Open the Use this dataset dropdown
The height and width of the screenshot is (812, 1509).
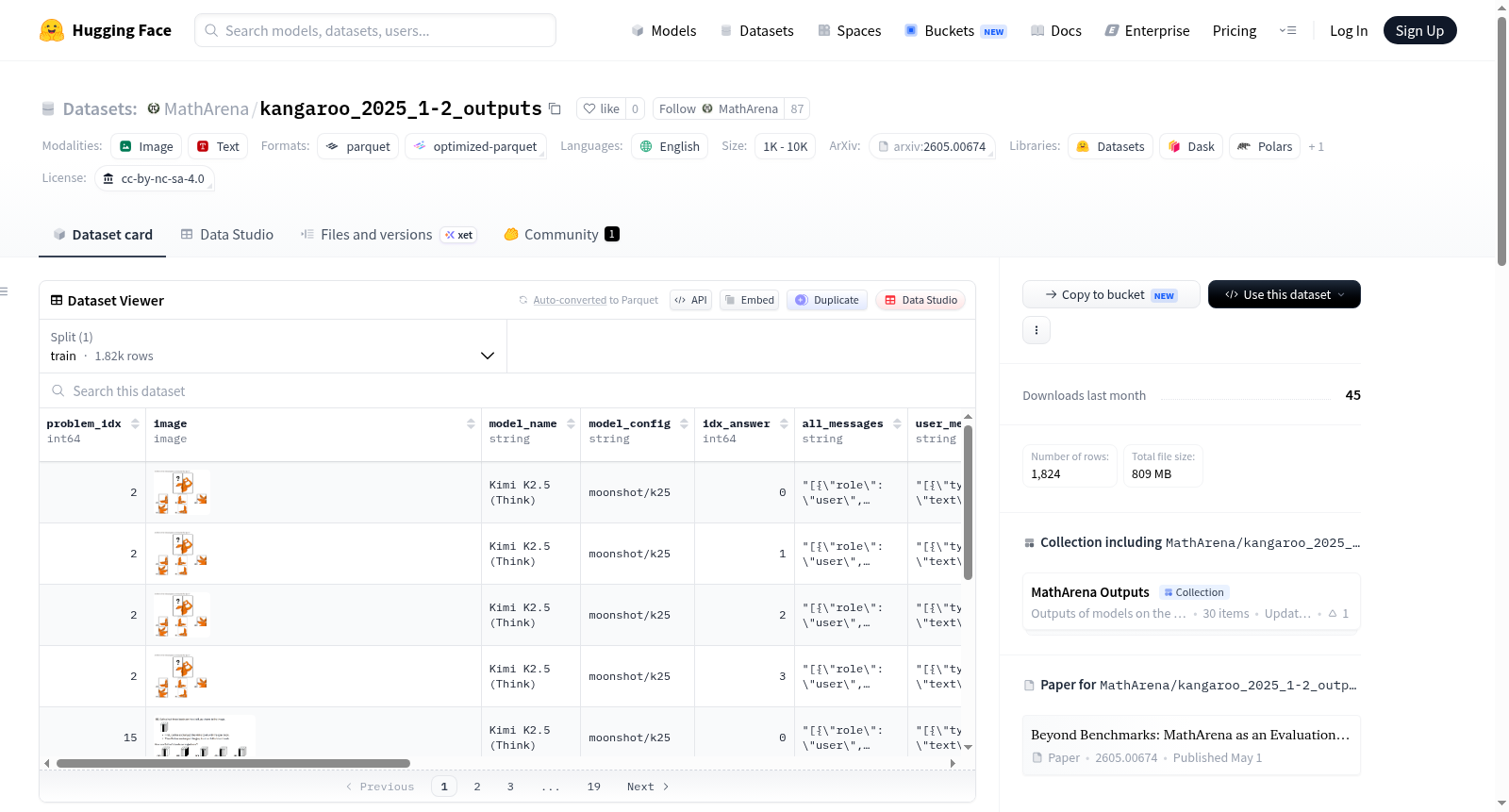(1285, 294)
